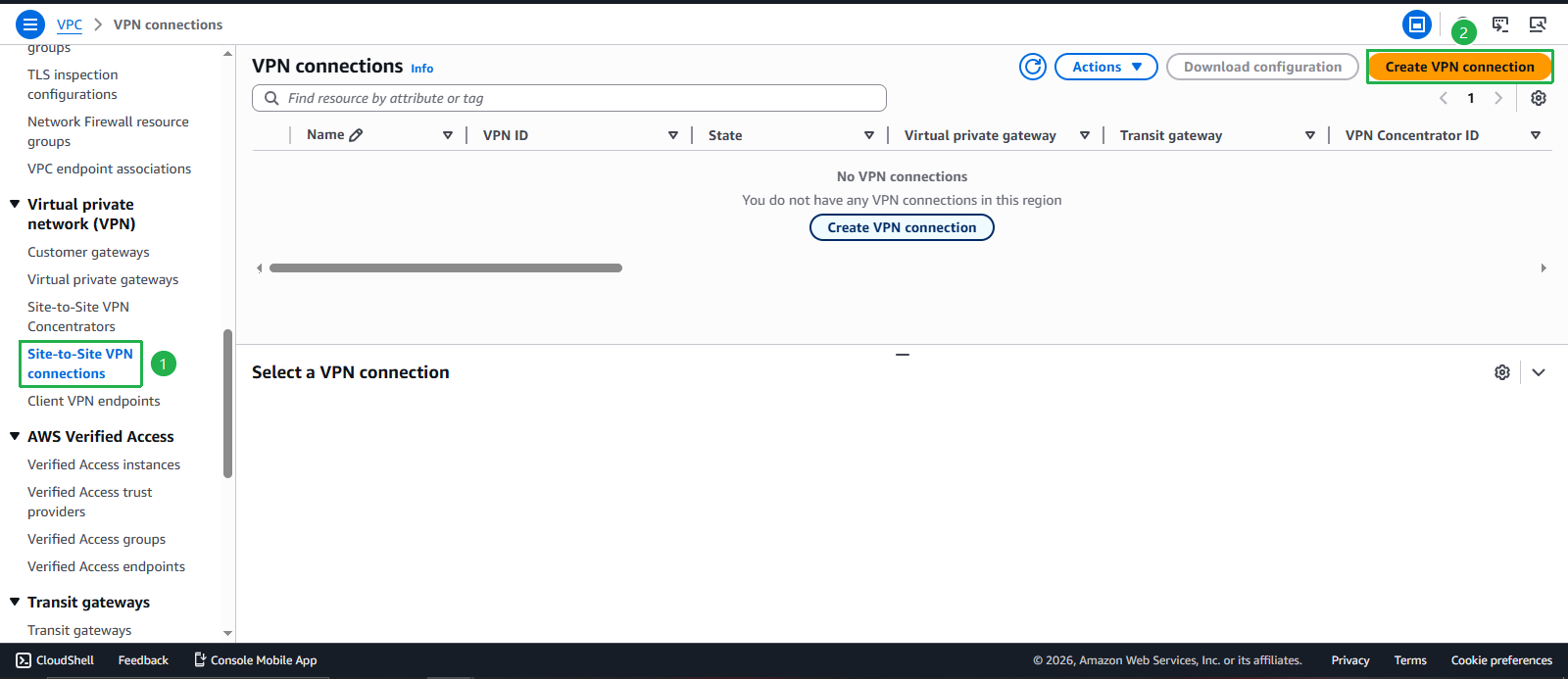
Task: Select Site-to-Site VPN connections sidebar item
Action: (80, 364)
